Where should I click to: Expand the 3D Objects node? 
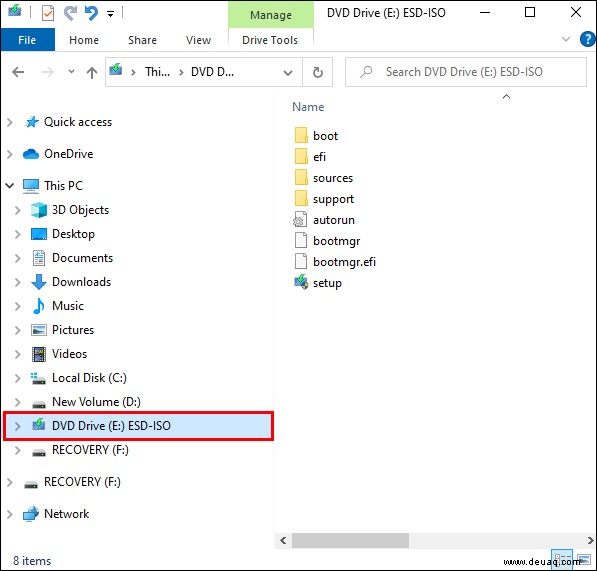point(18,210)
